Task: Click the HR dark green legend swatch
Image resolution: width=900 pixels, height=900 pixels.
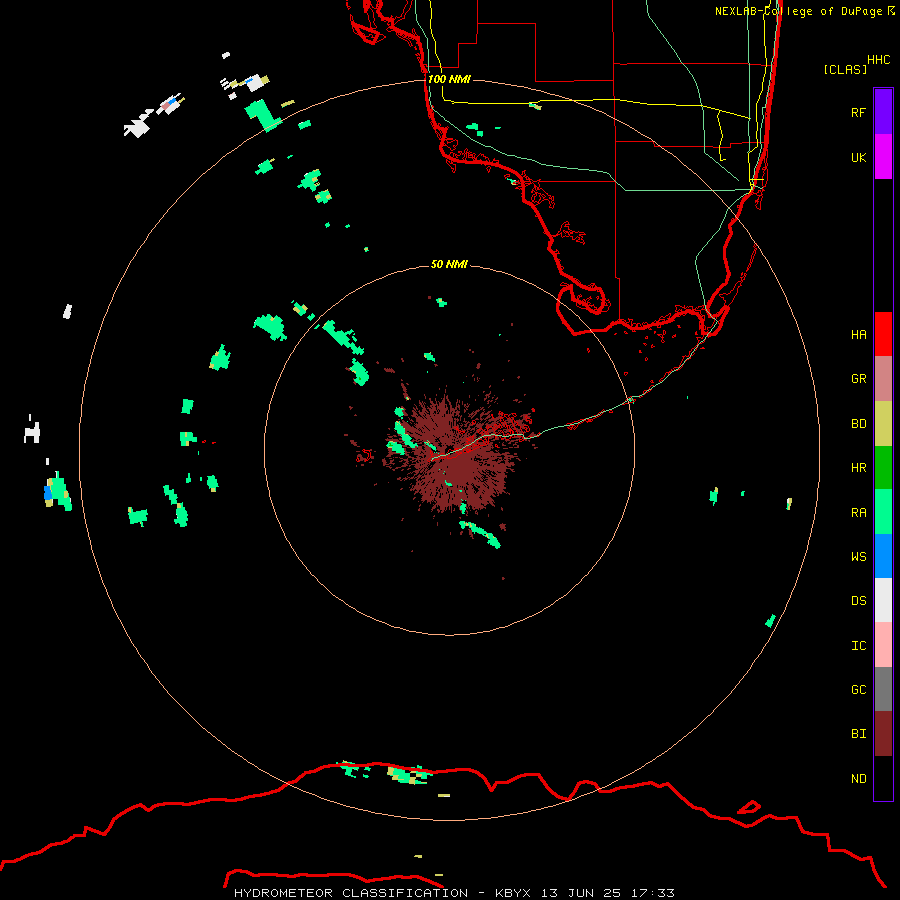Action: click(x=883, y=468)
